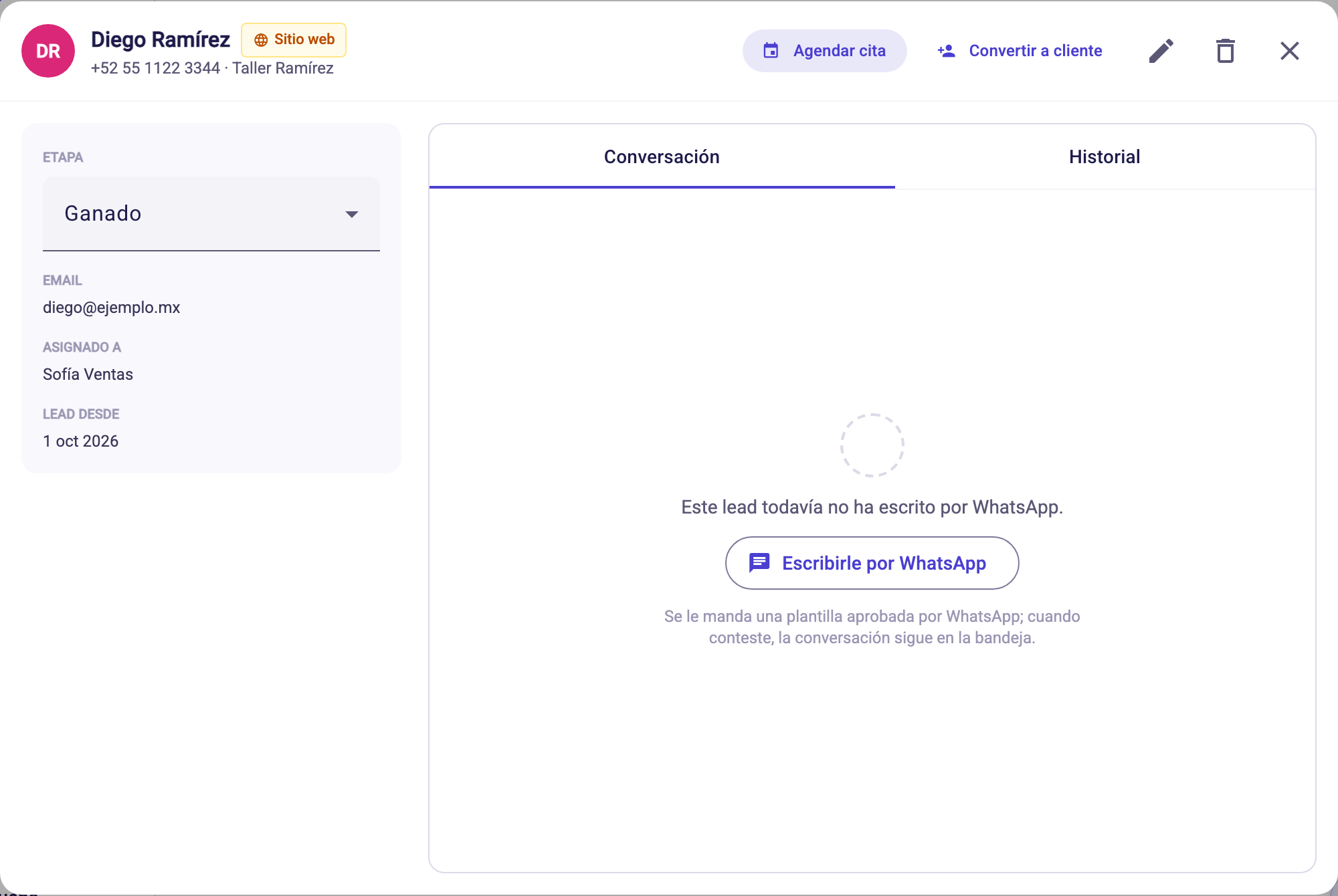Click the Sitio web source badge
The image size is (1338, 896).
click(x=294, y=39)
